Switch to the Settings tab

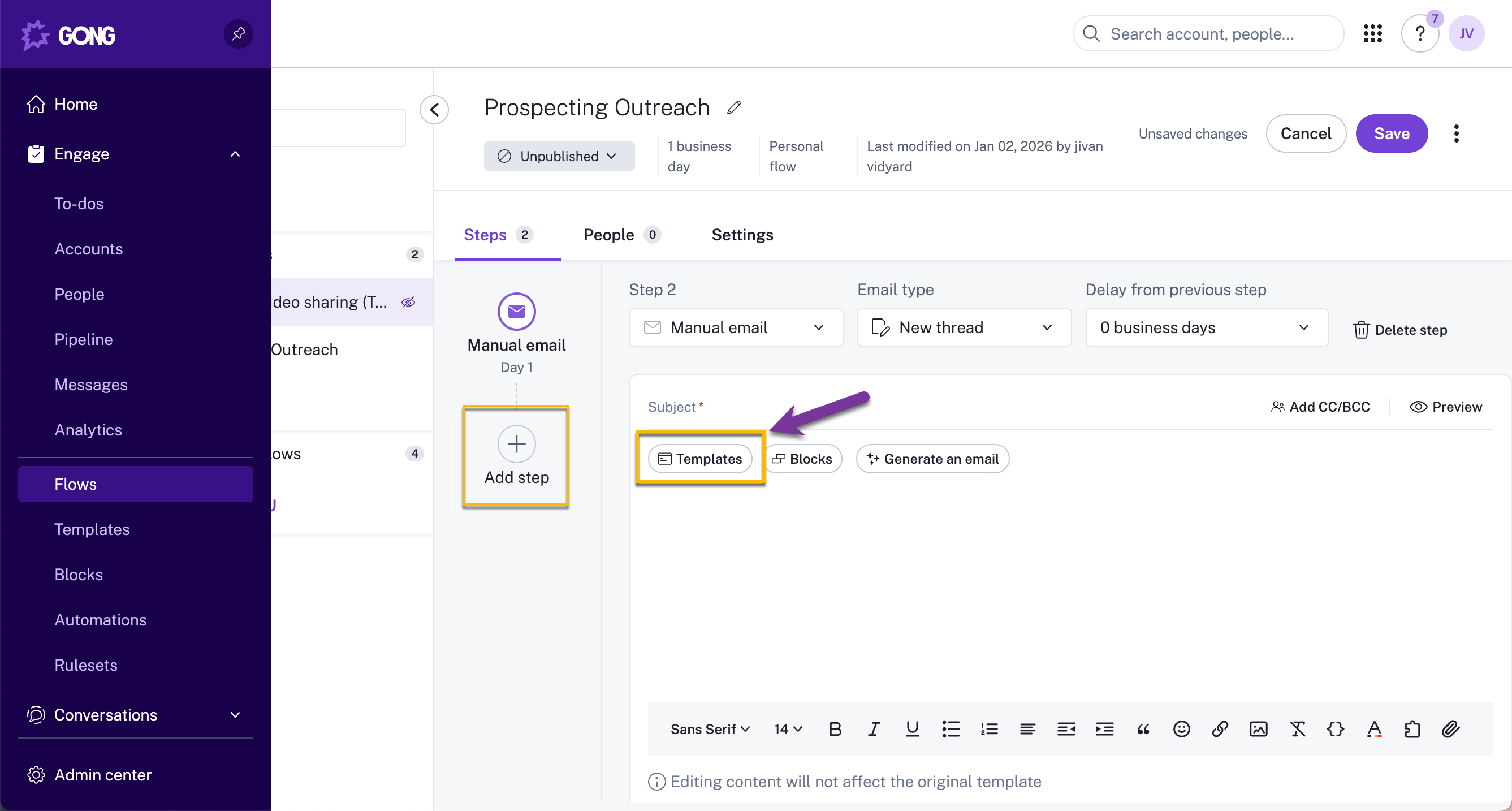tap(742, 234)
